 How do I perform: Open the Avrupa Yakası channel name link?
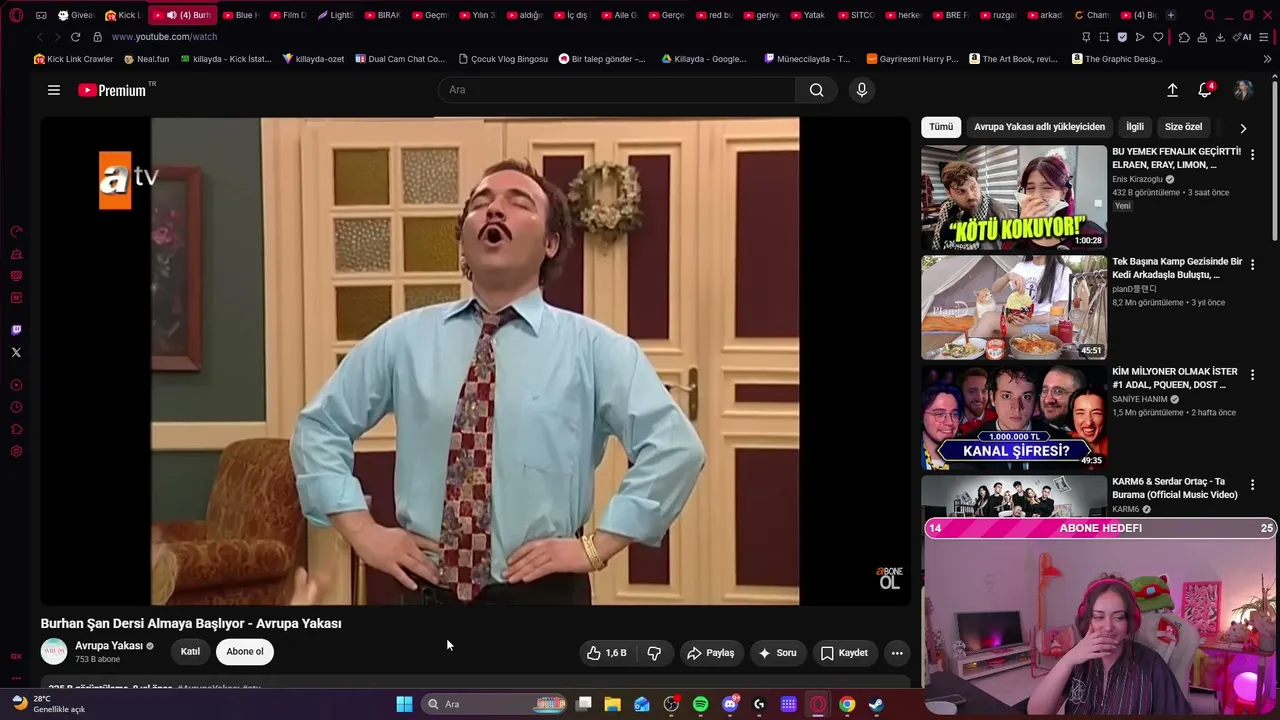(109, 646)
